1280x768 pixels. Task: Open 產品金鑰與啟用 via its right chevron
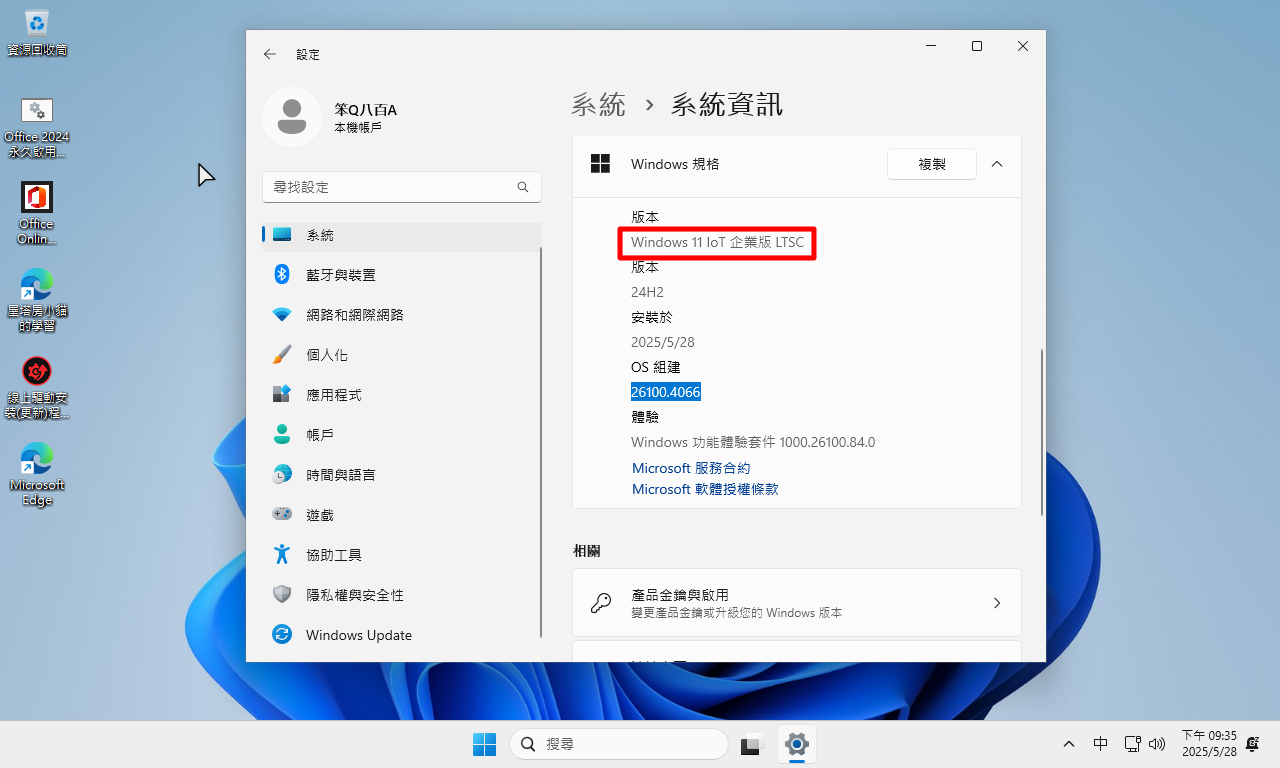(997, 603)
